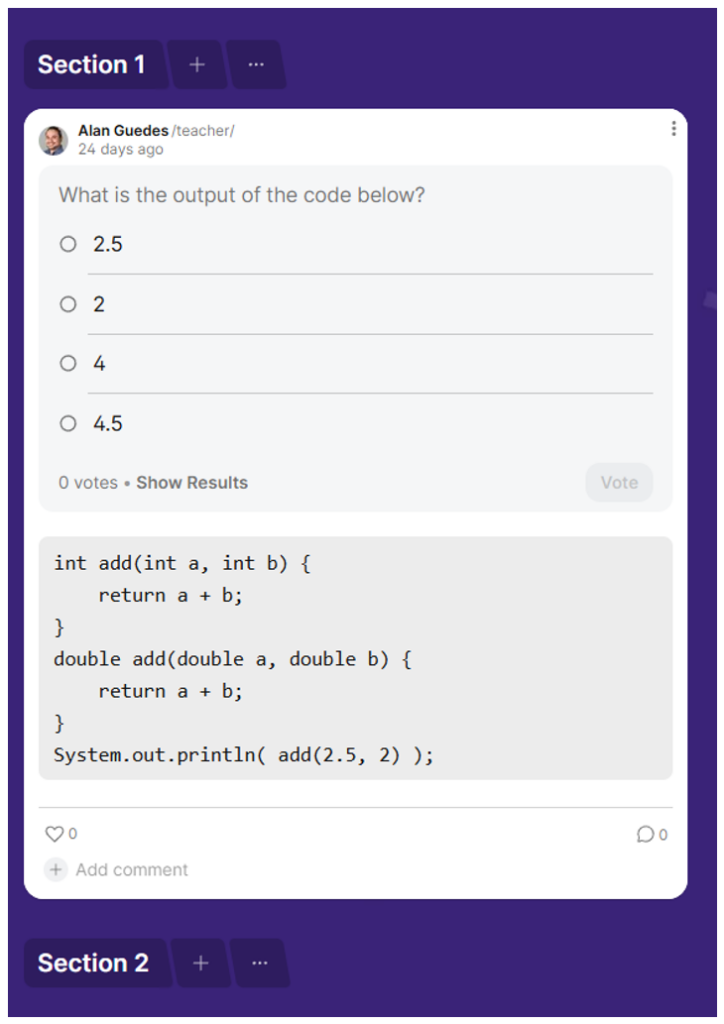The image size is (724, 1024).
Task: Open the Section 1 ellipsis menu
Action: click(x=256, y=65)
